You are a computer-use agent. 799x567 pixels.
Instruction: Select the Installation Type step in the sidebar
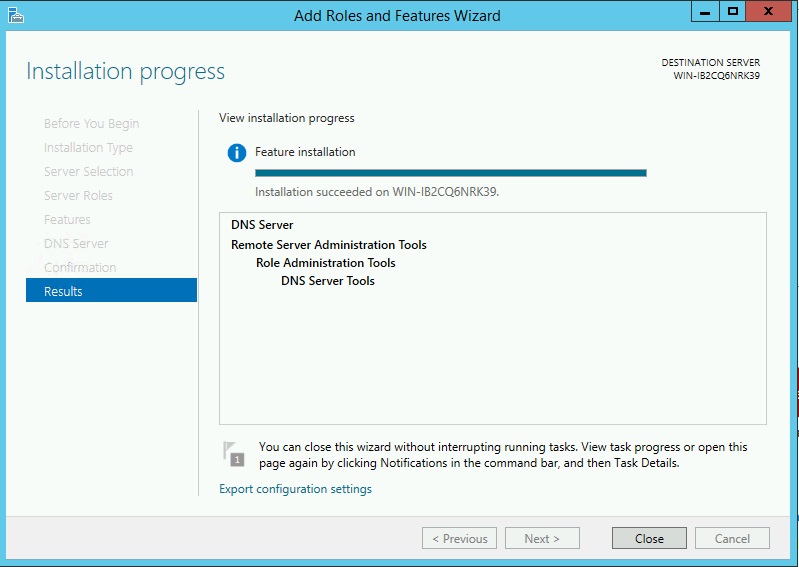coord(88,148)
